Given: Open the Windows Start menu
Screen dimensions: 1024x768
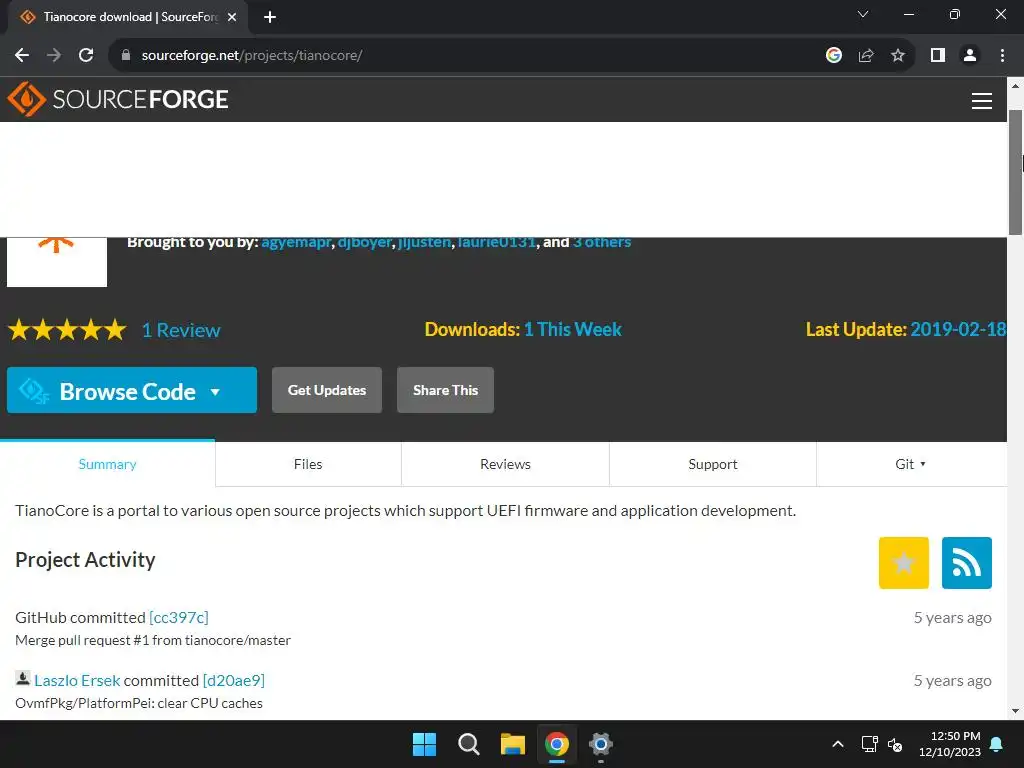Looking at the screenshot, I should pos(424,744).
